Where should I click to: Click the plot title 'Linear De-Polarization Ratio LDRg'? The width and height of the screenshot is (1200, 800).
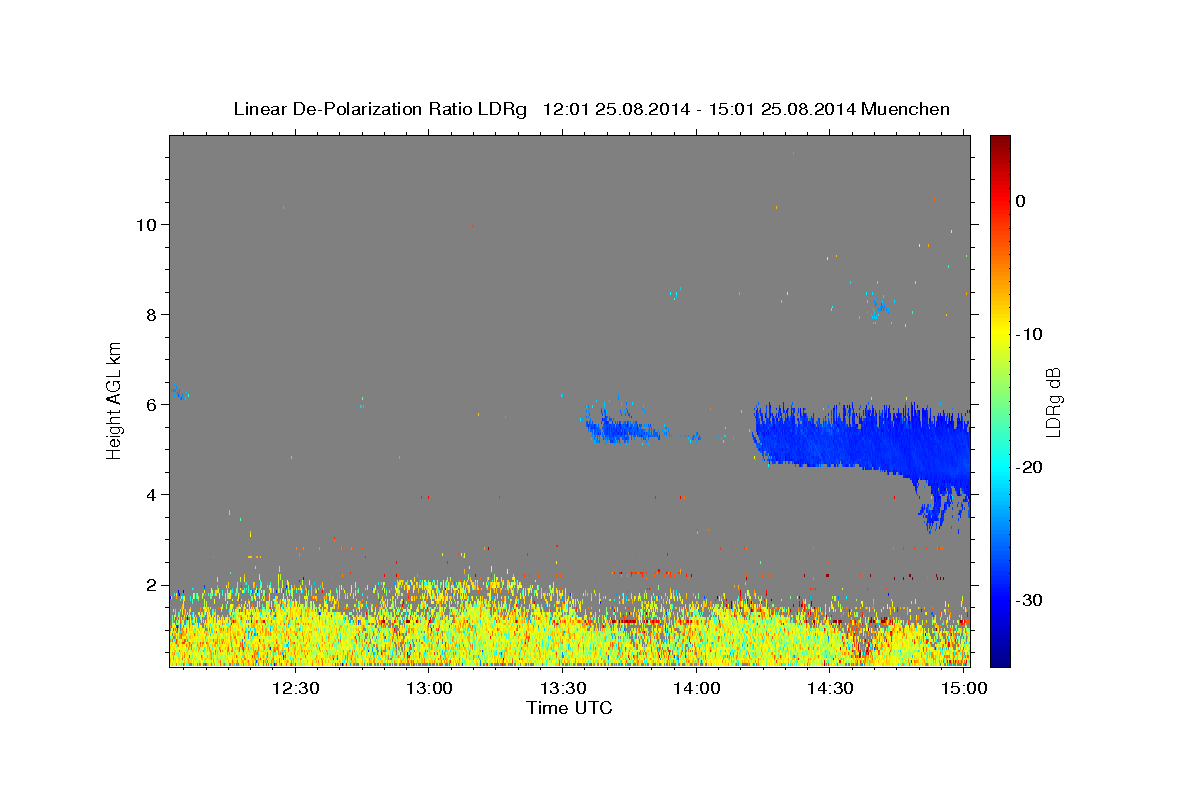pyautogui.click(x=380, y=109)
